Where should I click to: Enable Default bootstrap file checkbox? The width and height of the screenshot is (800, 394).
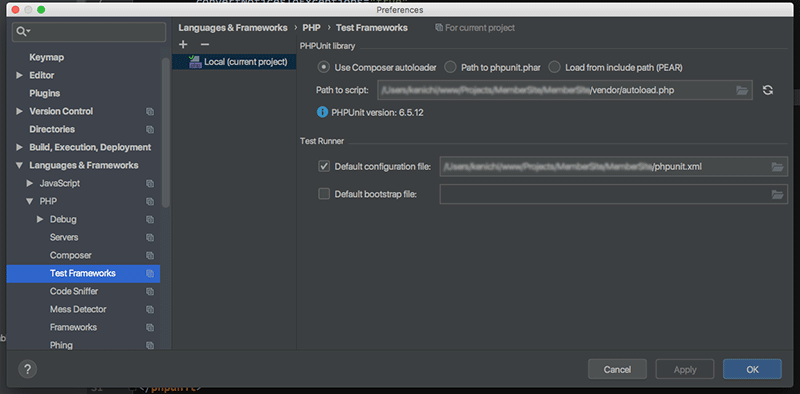pos(324,193)
